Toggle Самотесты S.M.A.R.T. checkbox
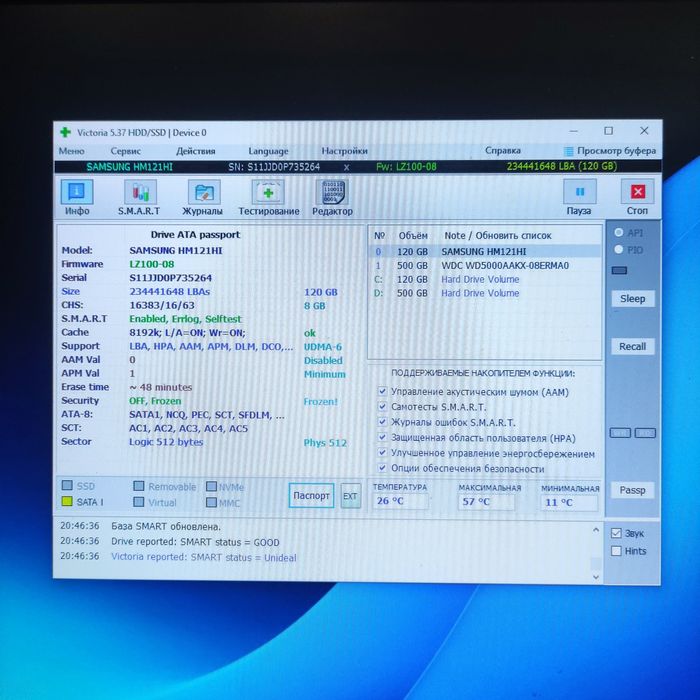This screenshot has width=700, height=700. coord(382,406)
